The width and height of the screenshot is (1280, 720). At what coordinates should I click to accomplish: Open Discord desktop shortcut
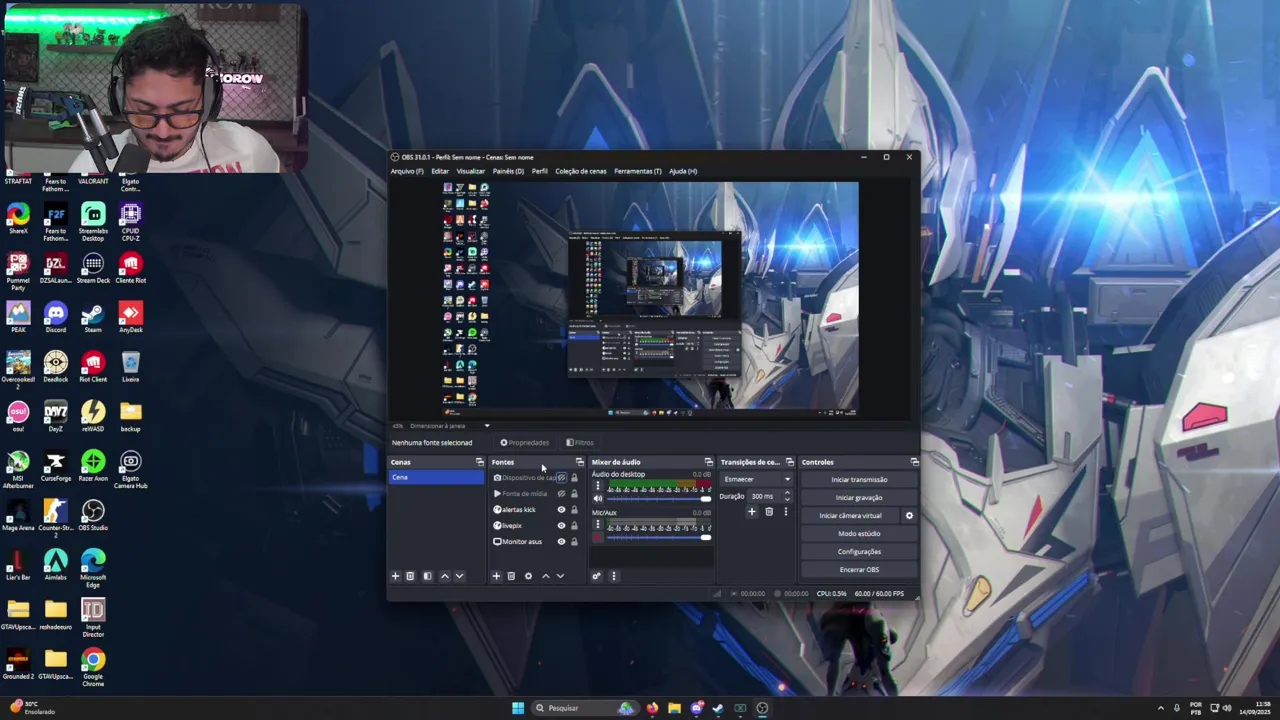[x=56, y=319]
